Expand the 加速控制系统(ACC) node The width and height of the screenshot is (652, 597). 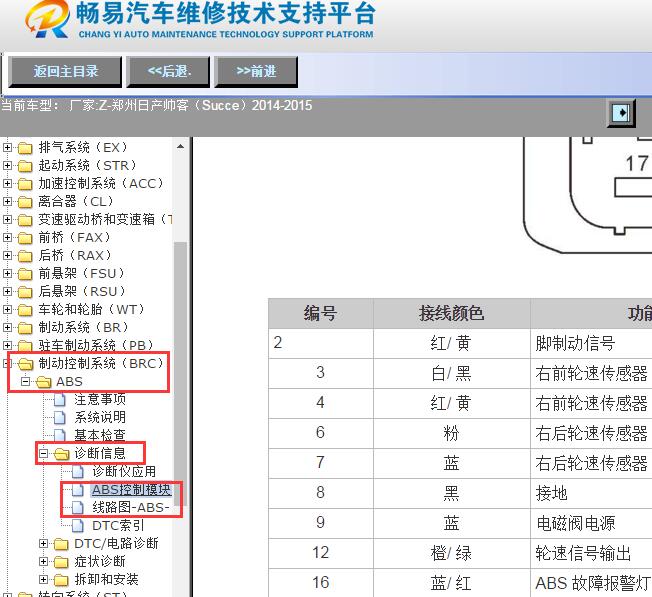pyautogui.click(x=7, y=183)
